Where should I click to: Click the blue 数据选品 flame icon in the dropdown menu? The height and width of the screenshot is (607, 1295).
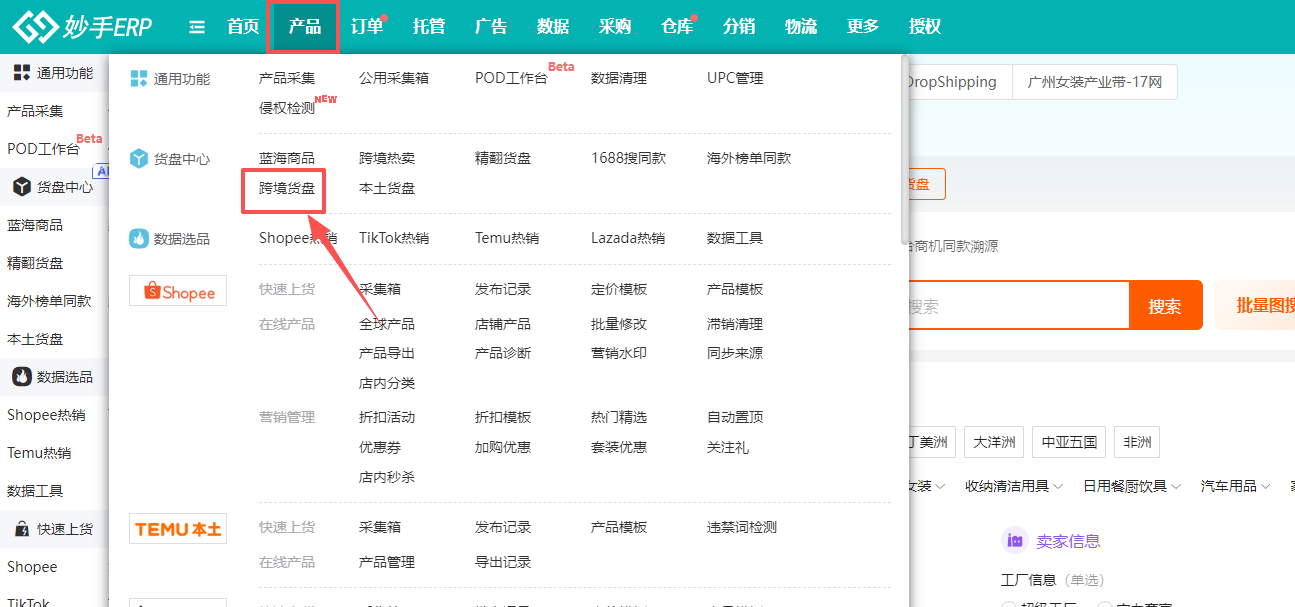coord(139,239)
